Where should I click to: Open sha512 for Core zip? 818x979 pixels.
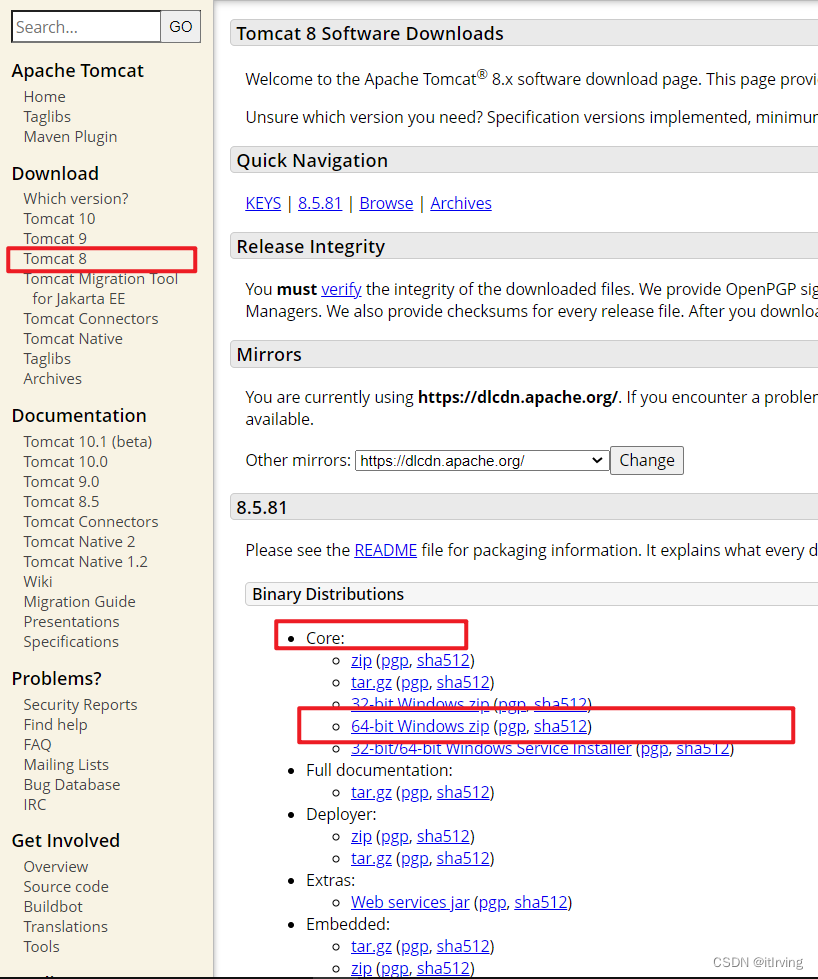click(x=443, y=660)
